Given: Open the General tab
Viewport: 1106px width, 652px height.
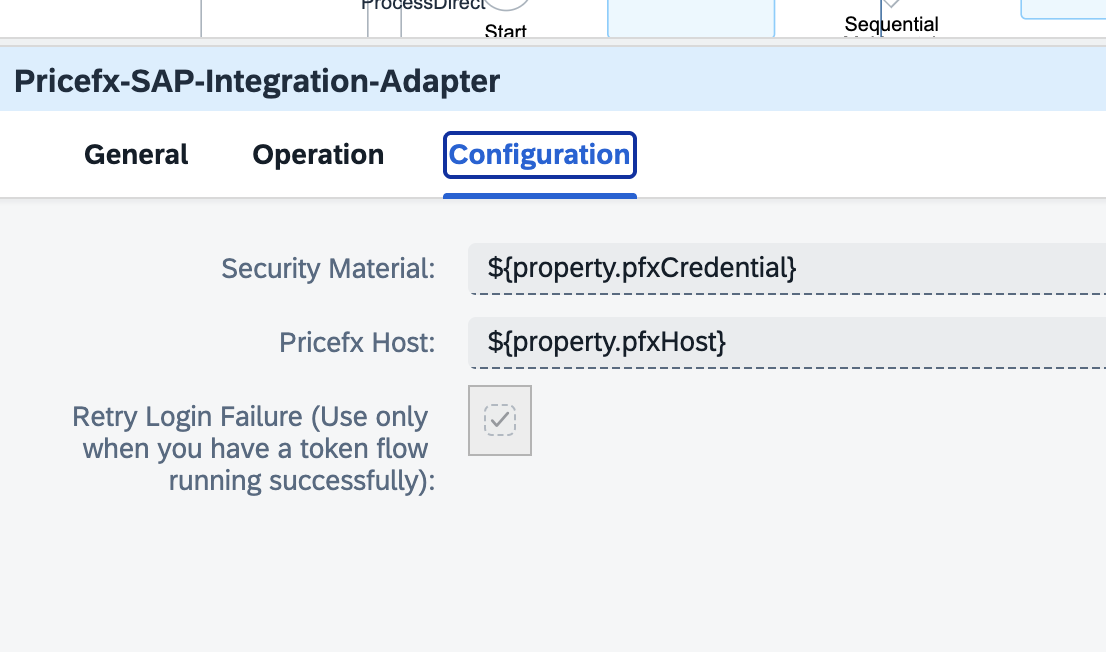Looking at the screenshot, I should pos(136,155).
